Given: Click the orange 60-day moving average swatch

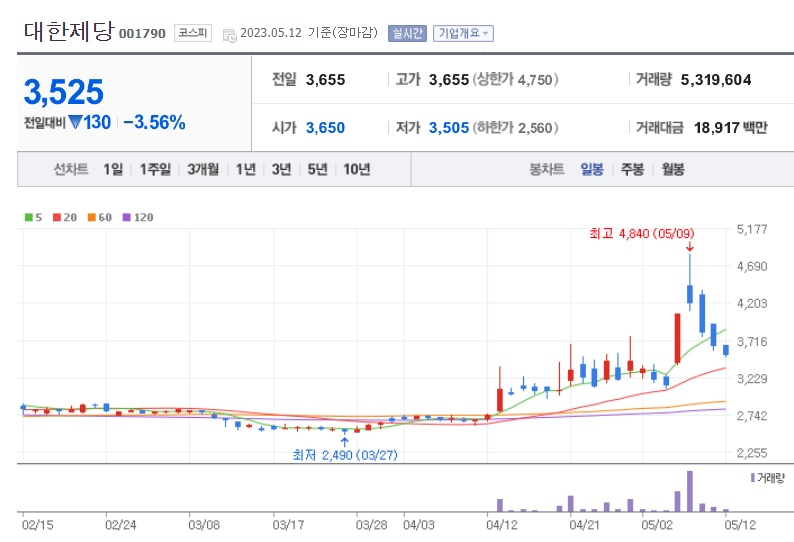Looking at the screenshot, I should coord(92,217).
